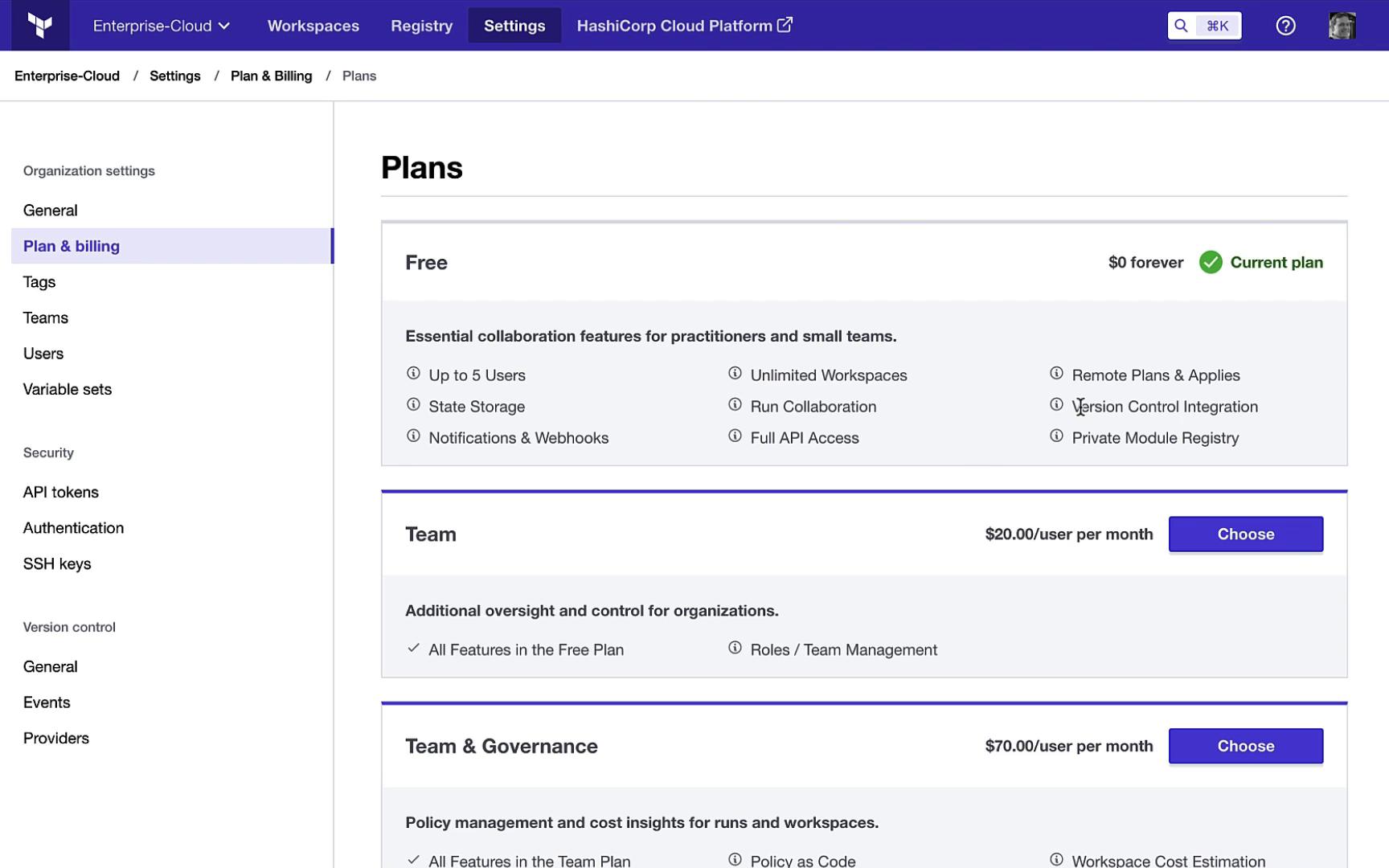
Task: Choose the Team plan
Action: 1245,534
